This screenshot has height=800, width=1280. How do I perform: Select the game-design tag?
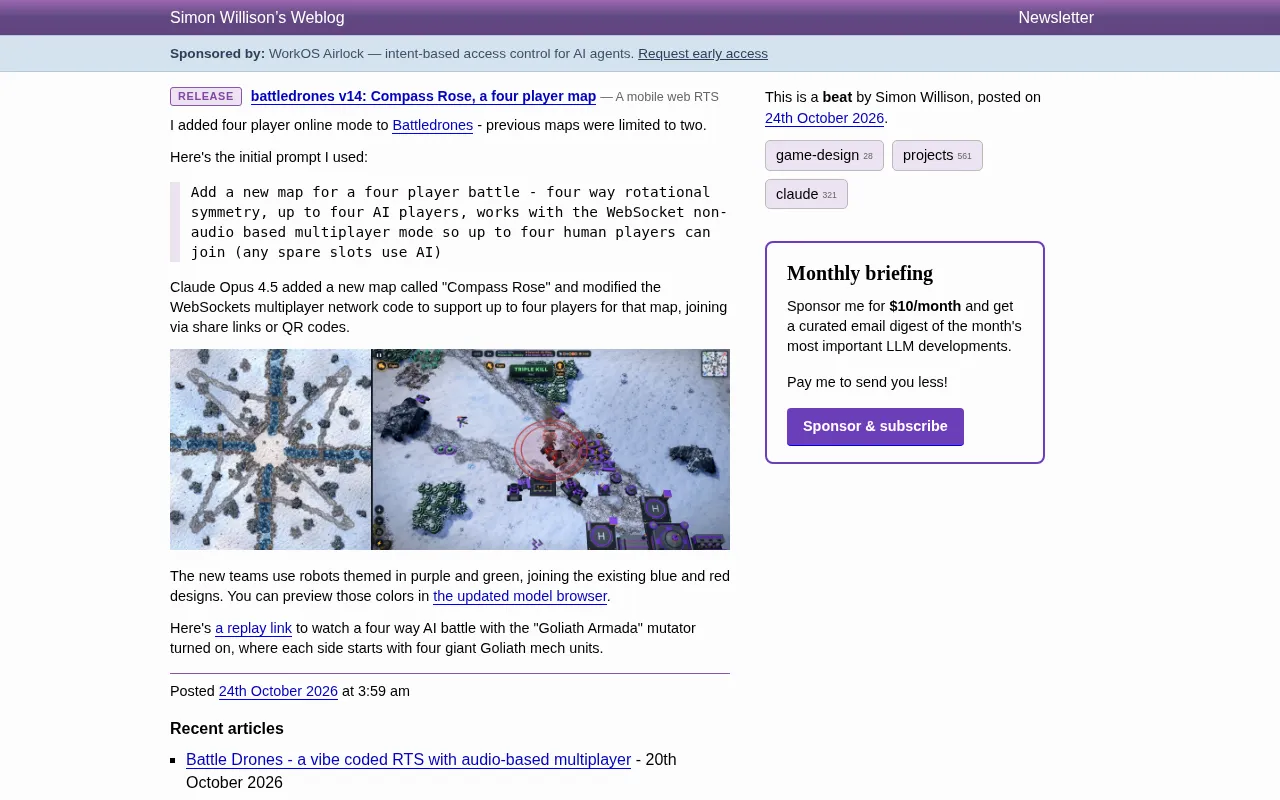[824, 156]
